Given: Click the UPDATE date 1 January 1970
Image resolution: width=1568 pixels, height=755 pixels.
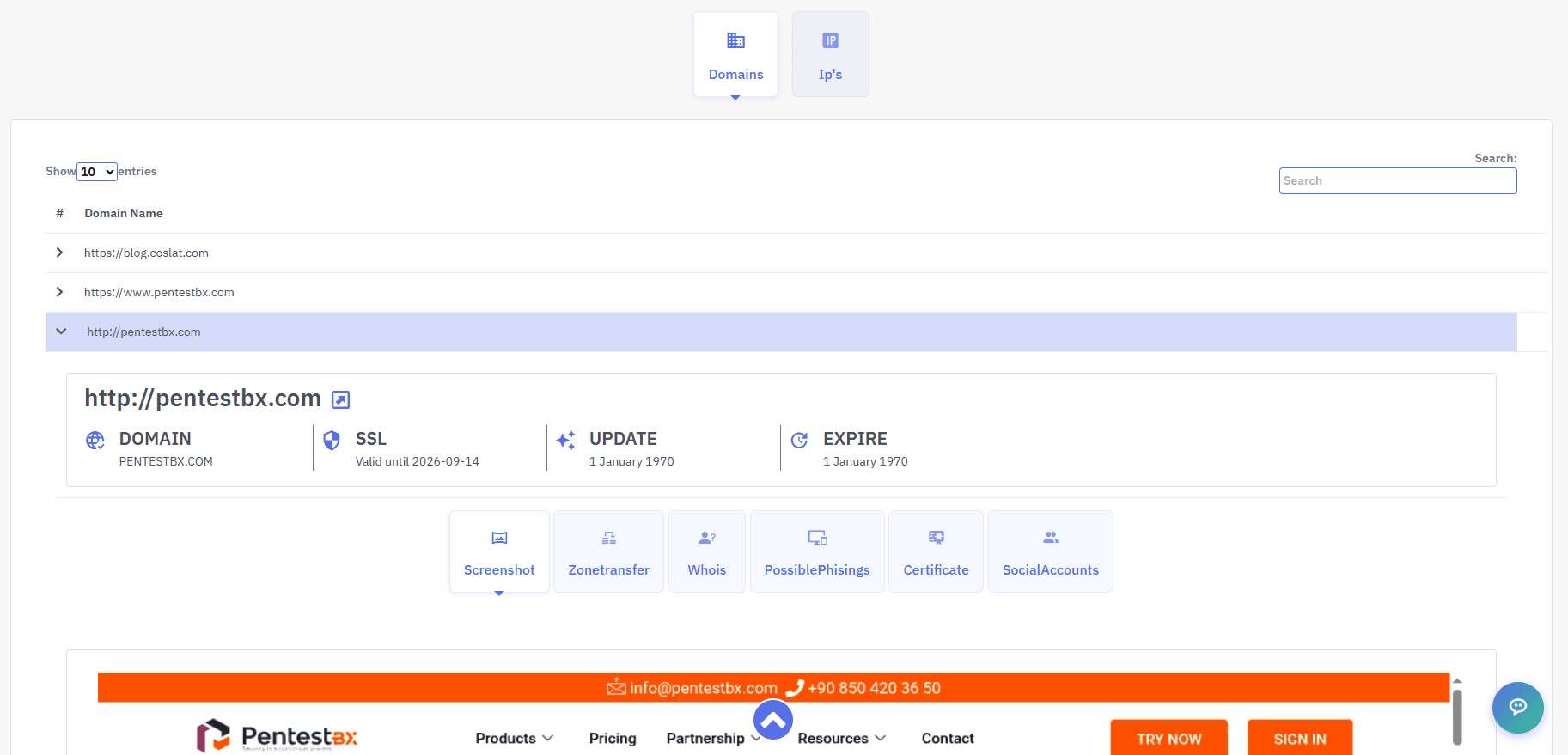Looking at the screenshot, I should (631, 461).
